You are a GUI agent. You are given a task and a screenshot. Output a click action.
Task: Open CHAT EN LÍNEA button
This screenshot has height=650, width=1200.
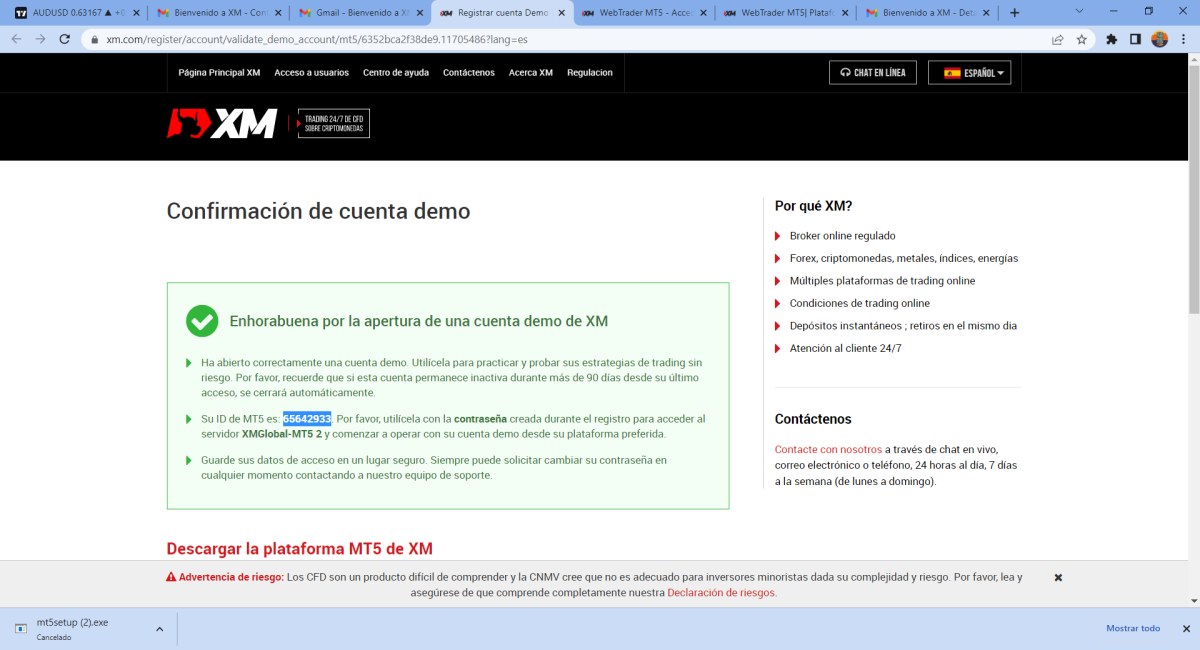873,73
